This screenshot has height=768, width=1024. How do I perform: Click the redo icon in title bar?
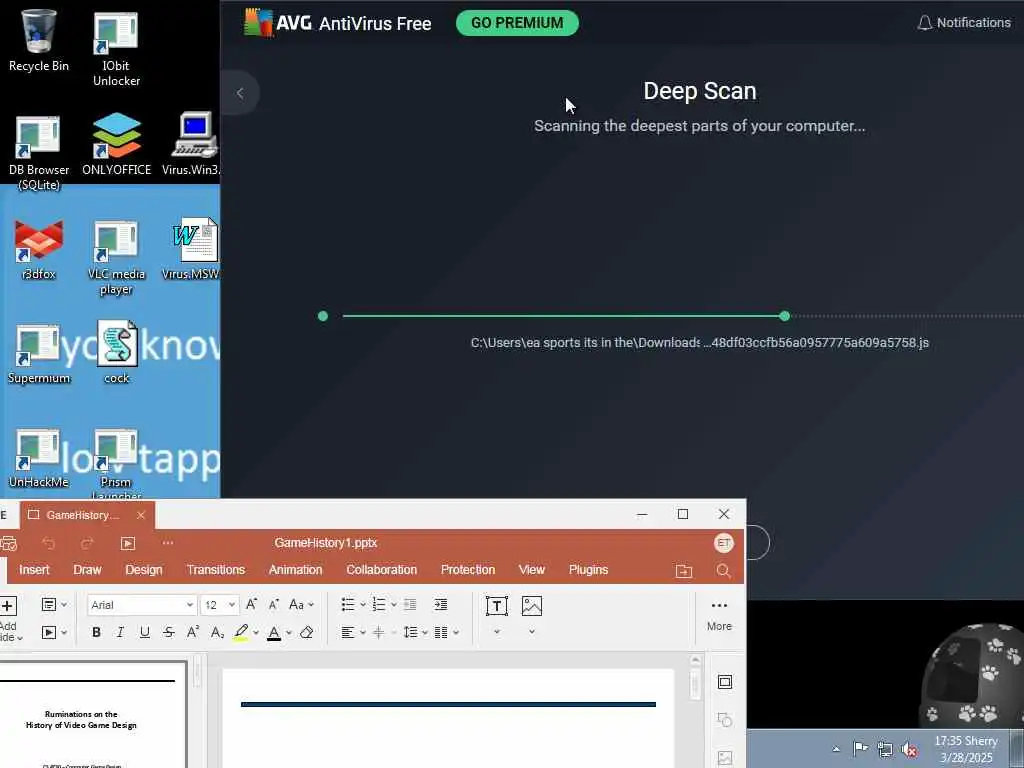tap(87, 543)
